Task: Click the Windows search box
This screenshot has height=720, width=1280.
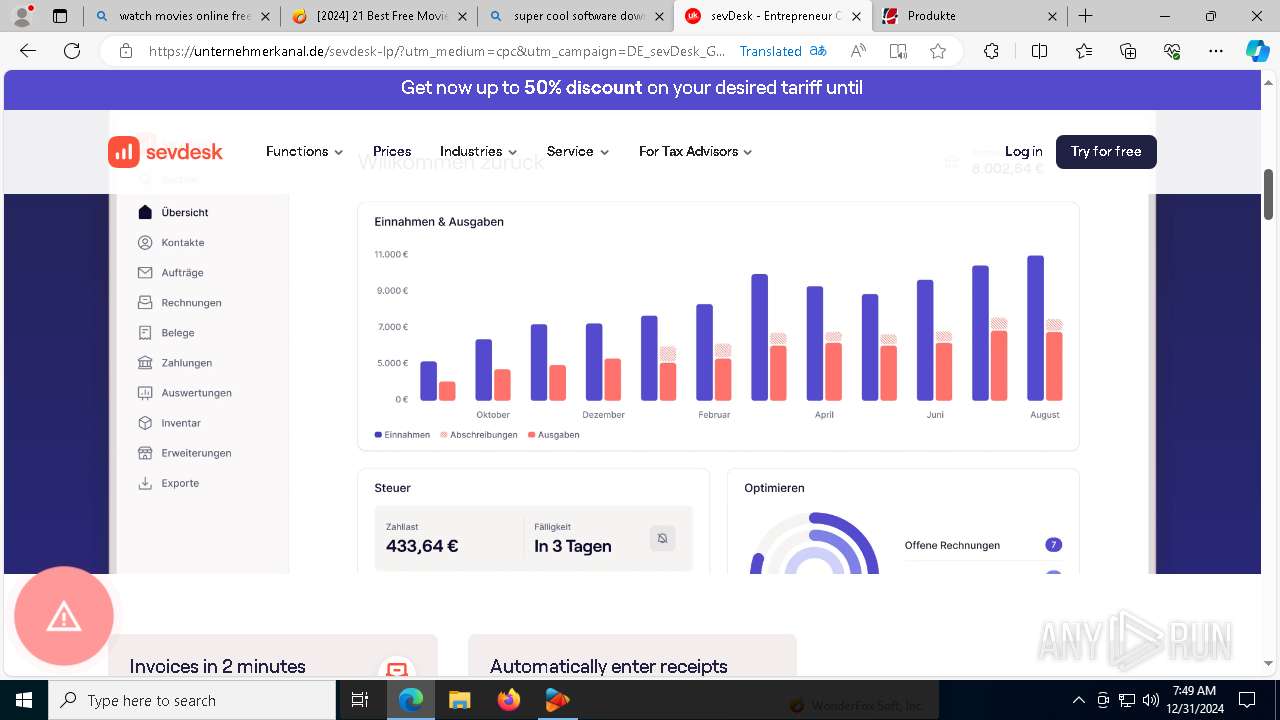Action: click(x=192, y=700)
